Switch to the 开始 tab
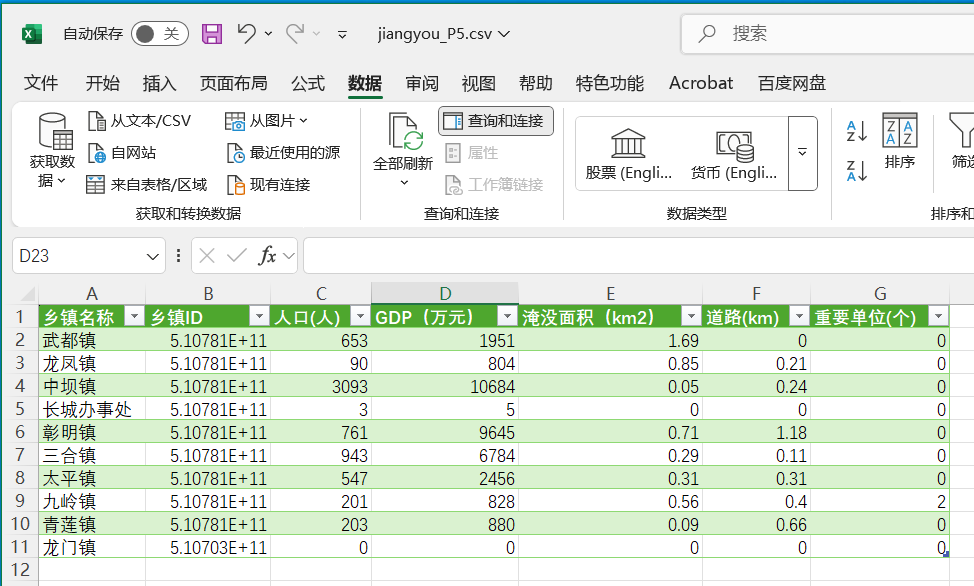Viewport: 974px width, 586px height. 102,83
